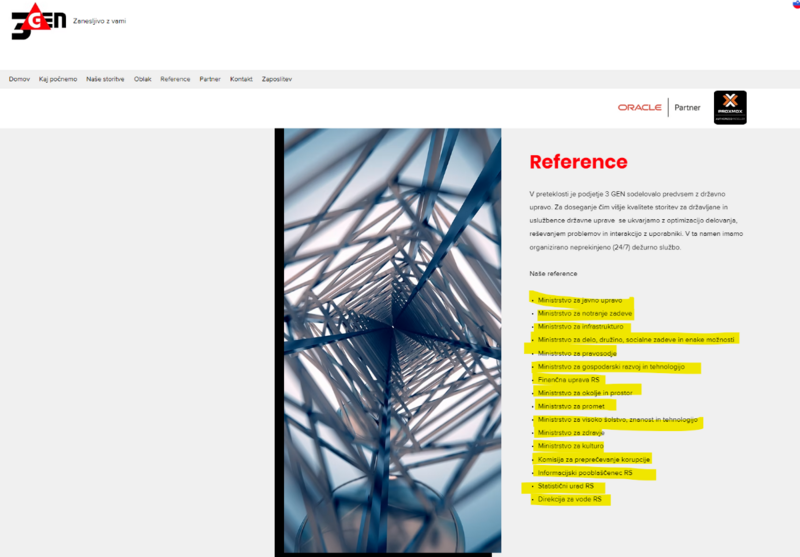Image resolution: width=800 pixels, height=557 pixels.
Task: Go to the Kontakt page
Action: (x=241, y=79)
